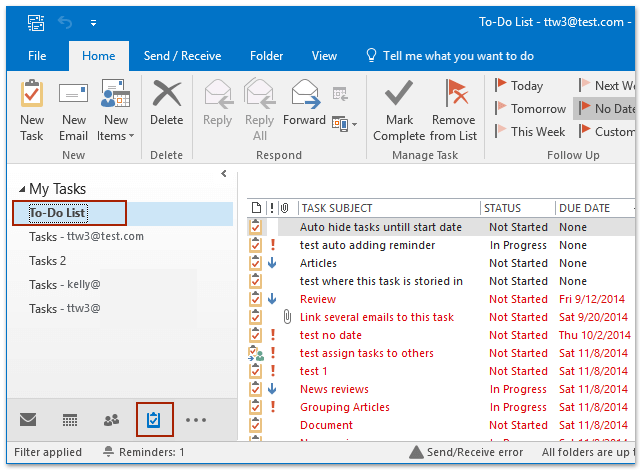Switch to the Mail view
Screen dimensions: 640x470
(x=28, y=420)
